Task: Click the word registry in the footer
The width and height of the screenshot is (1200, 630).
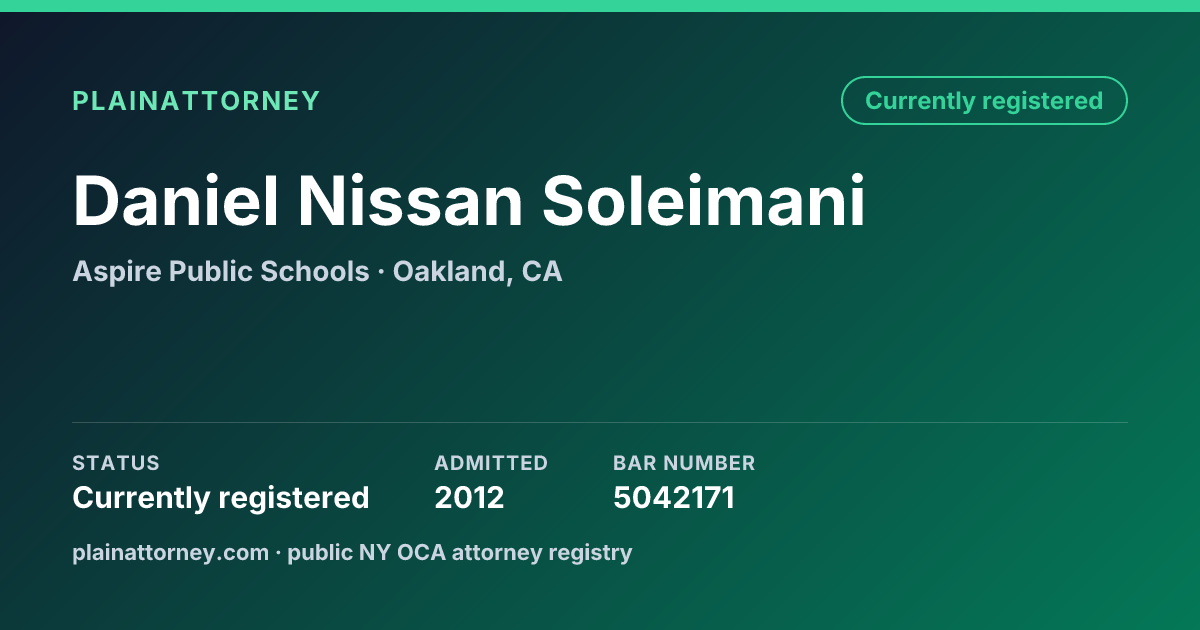Action: [x=600, y=552]
